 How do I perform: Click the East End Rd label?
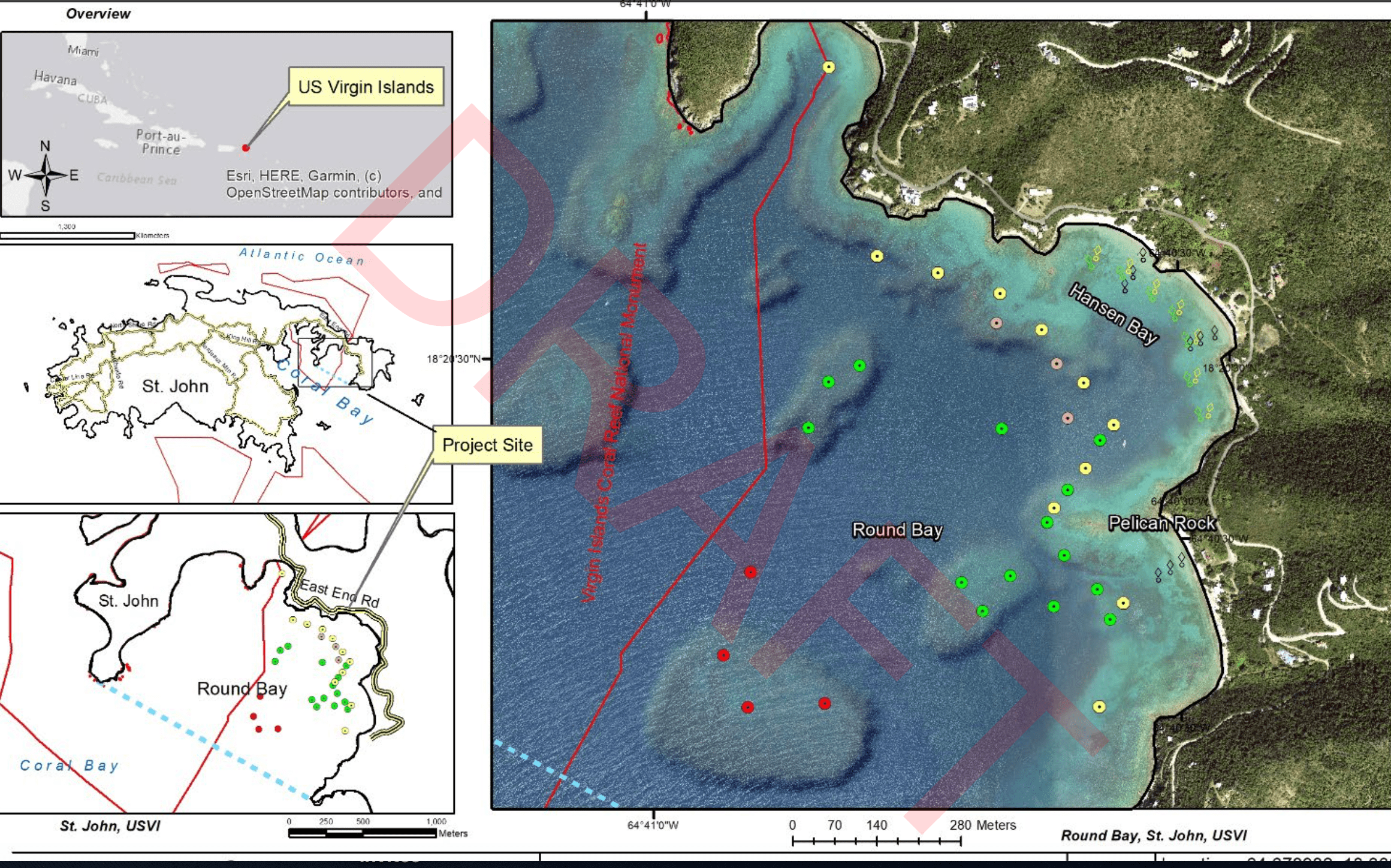tap(339, 593)
